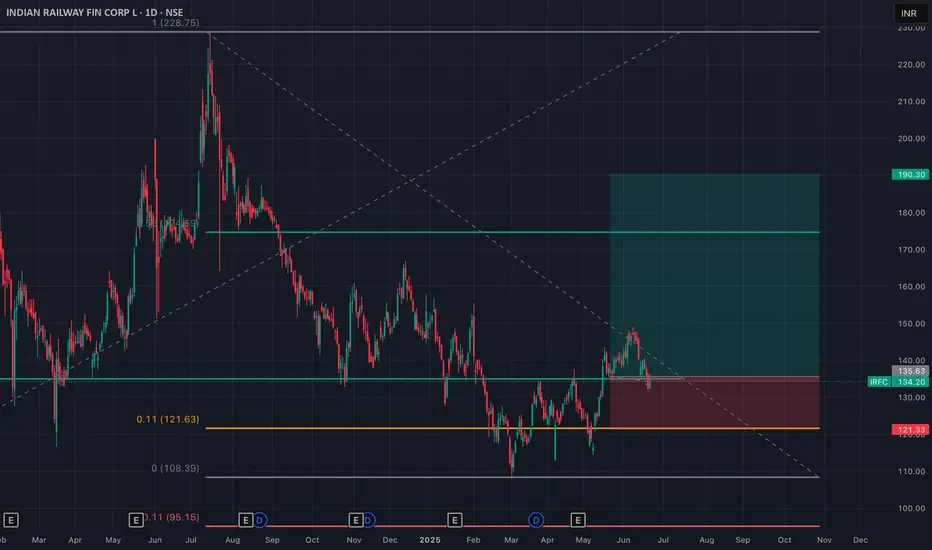Open the earnings E marker above May 2025
The height and width of the screenshot is (550, 932).
click(578, 520)
